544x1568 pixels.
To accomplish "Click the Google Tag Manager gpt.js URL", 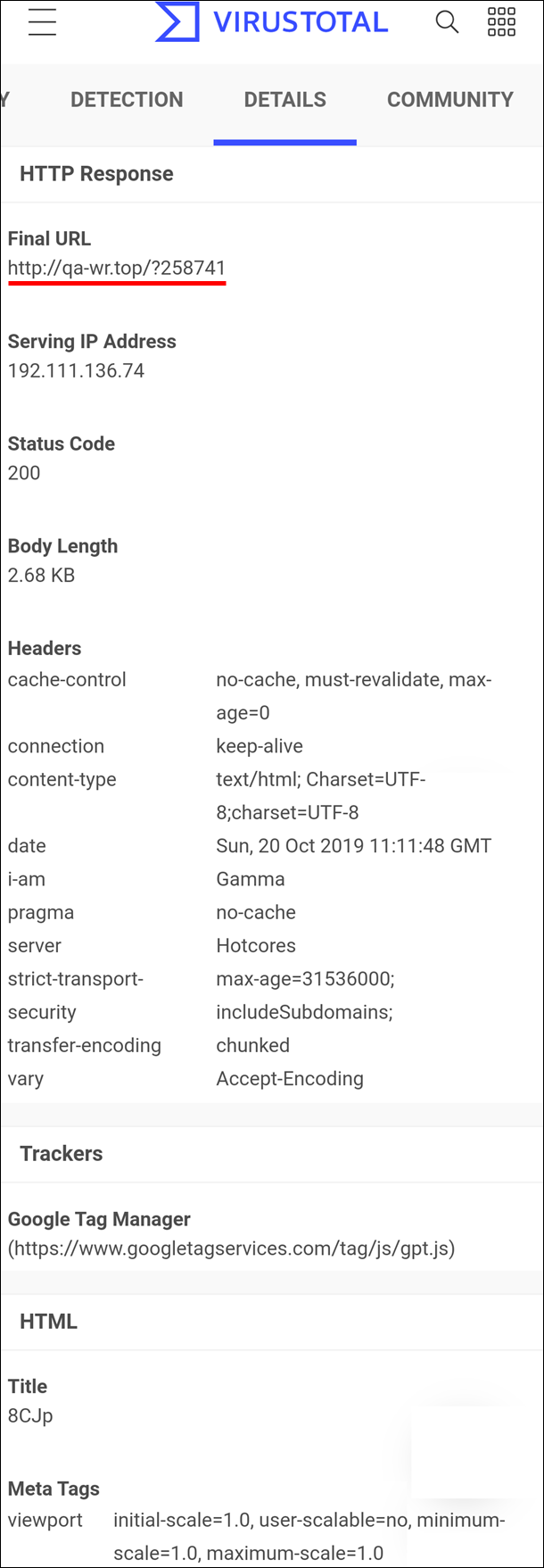I will pos(232,1249).
